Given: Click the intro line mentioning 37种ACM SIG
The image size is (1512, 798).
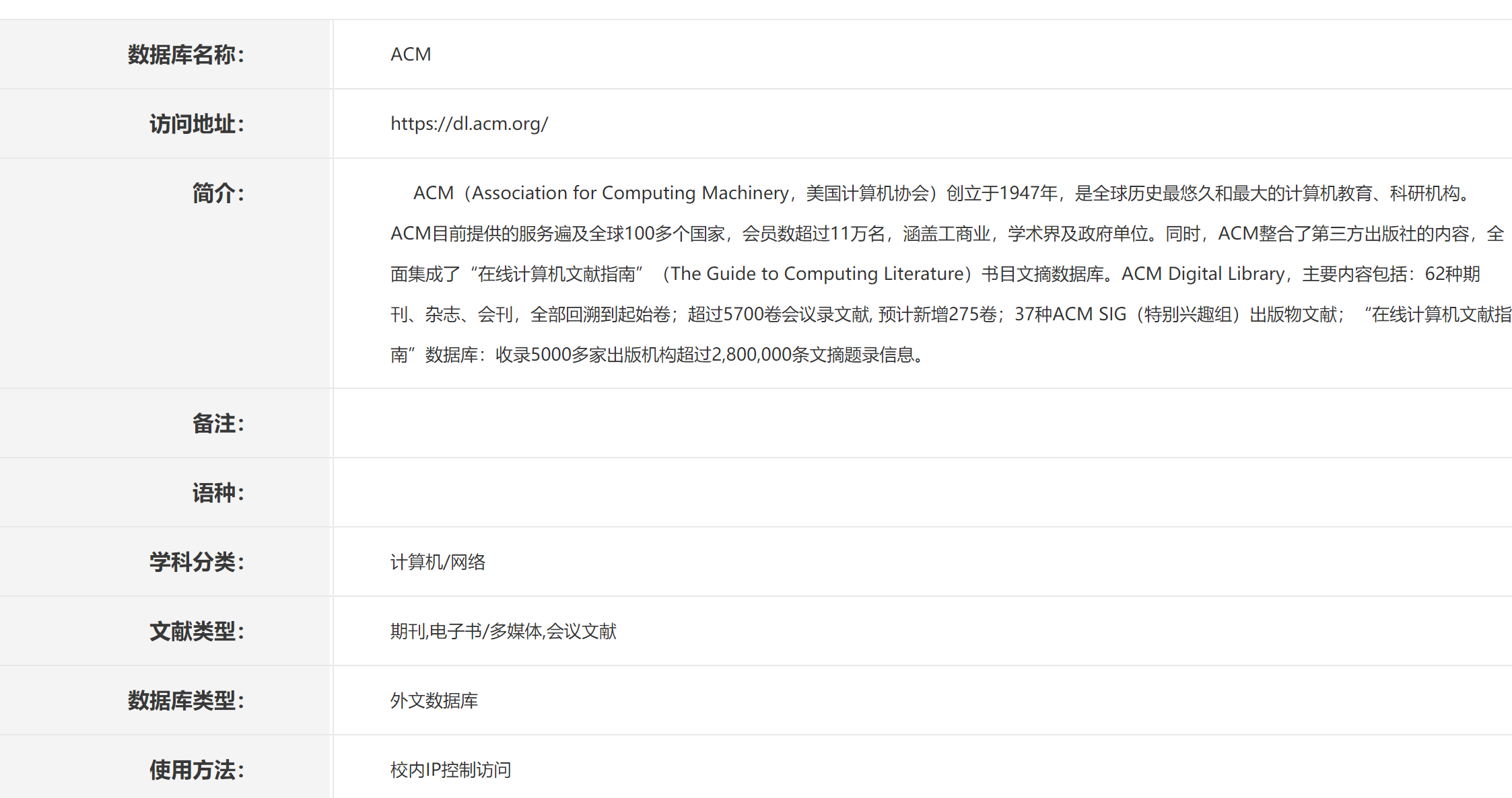Looking at the screenshot, I should coord(951,314).
